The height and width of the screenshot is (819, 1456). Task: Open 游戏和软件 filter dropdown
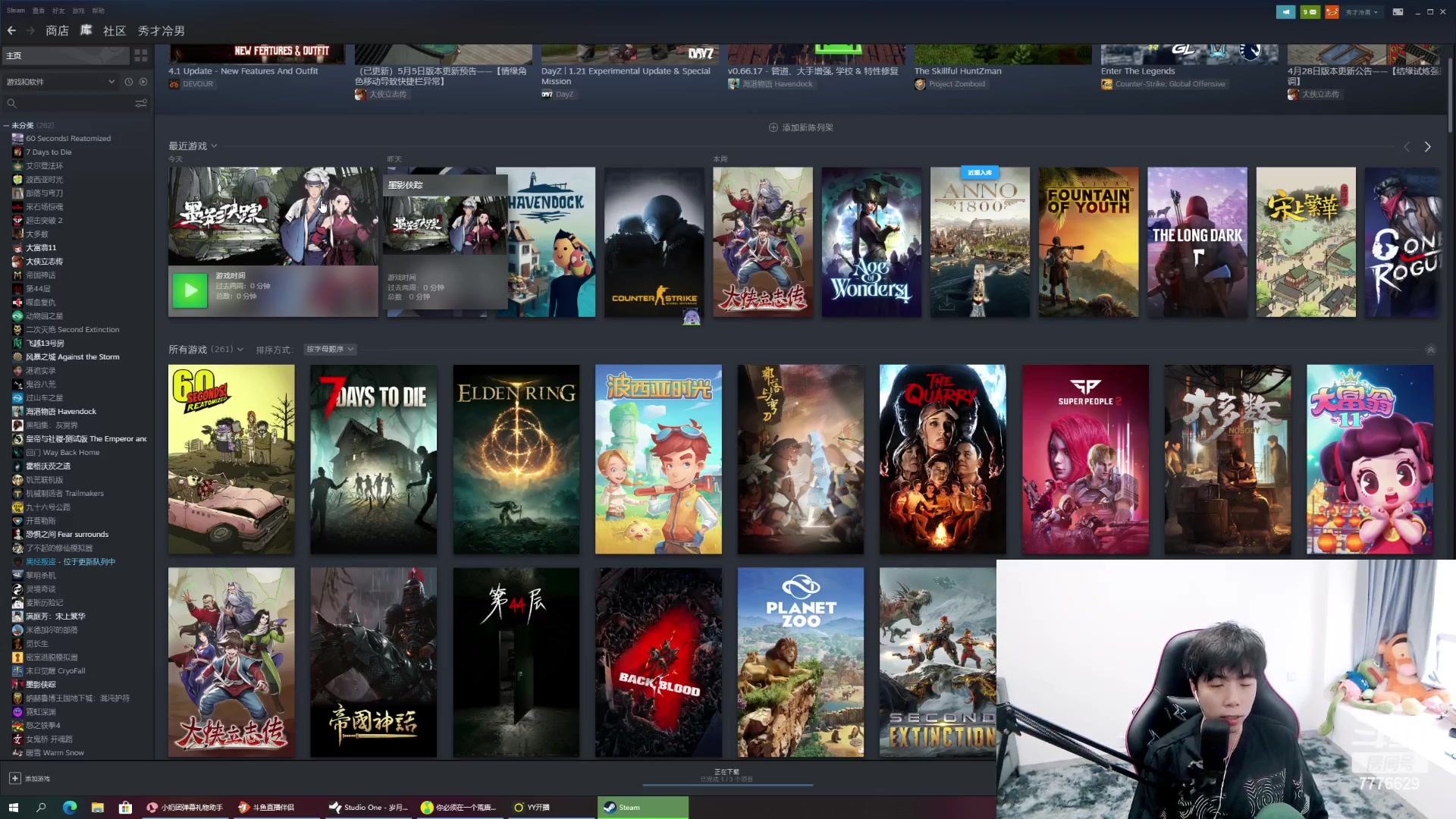point(61,82)
